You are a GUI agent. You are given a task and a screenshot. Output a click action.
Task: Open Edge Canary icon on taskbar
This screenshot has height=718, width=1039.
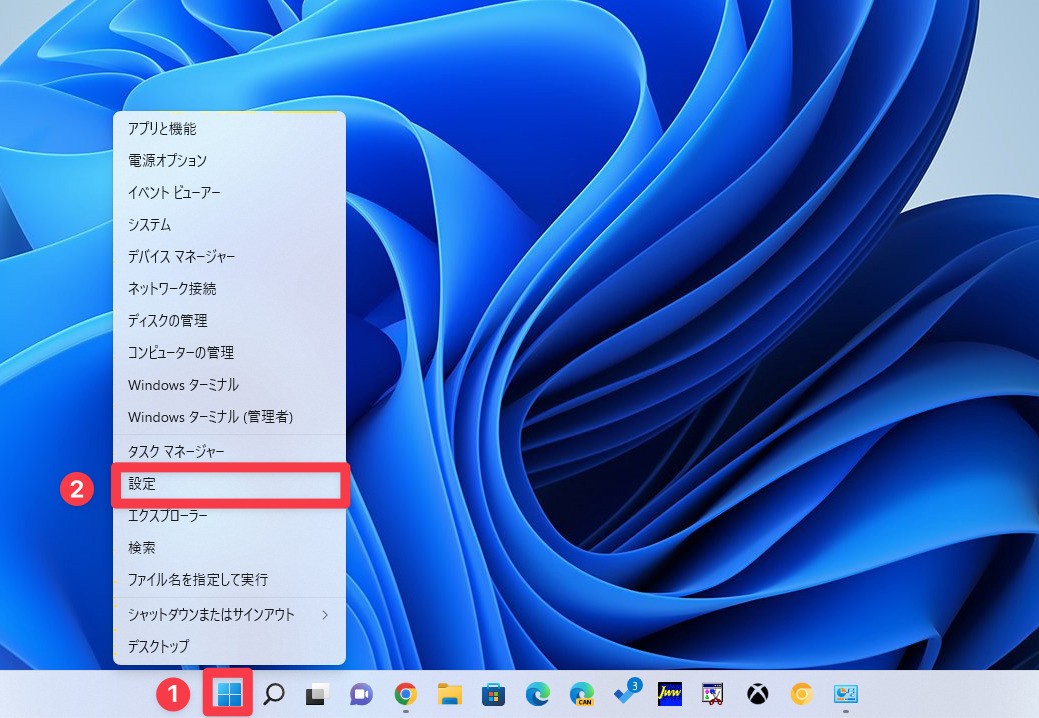coord(581,694)
